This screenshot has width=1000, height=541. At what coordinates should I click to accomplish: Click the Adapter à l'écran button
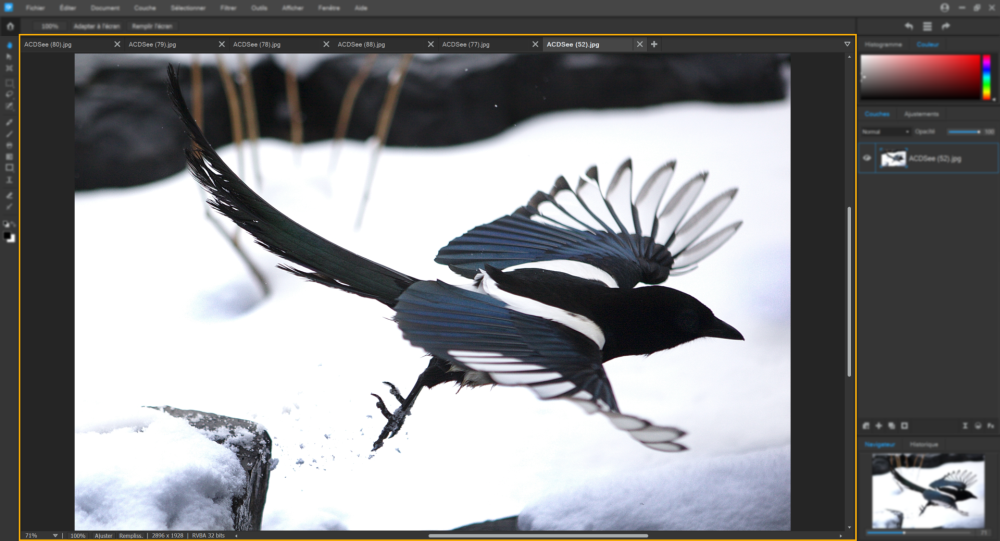tap(97, 26)
